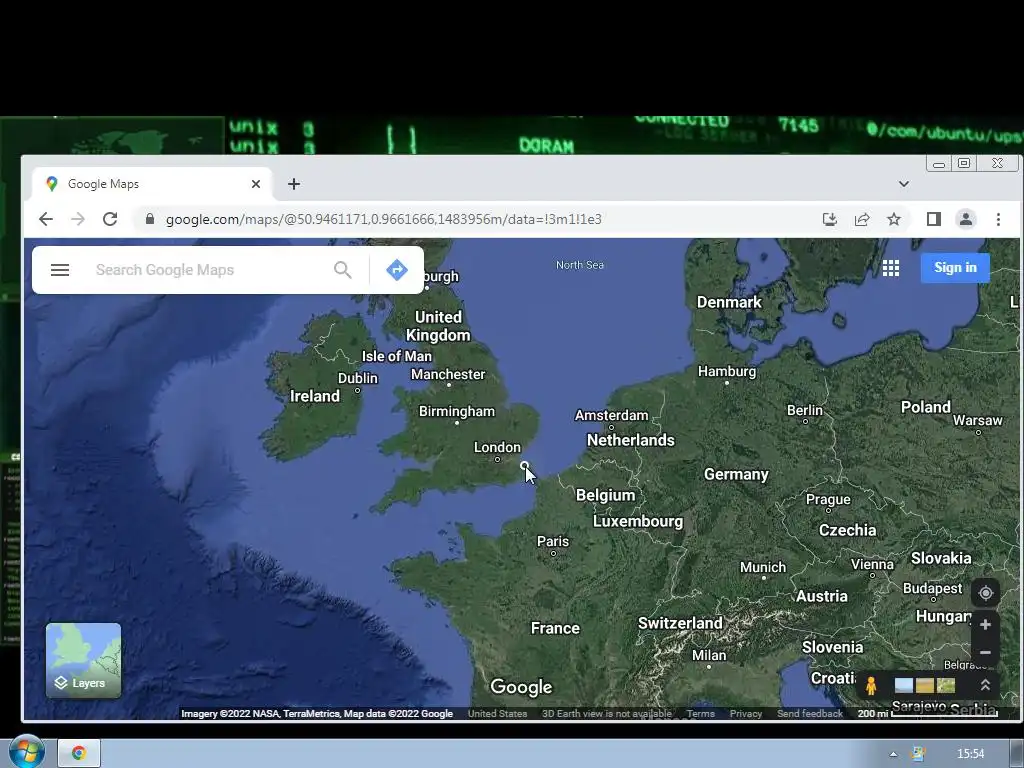1024x768 pixels.
Task: Open the Terms link
Action: [701, 714]
